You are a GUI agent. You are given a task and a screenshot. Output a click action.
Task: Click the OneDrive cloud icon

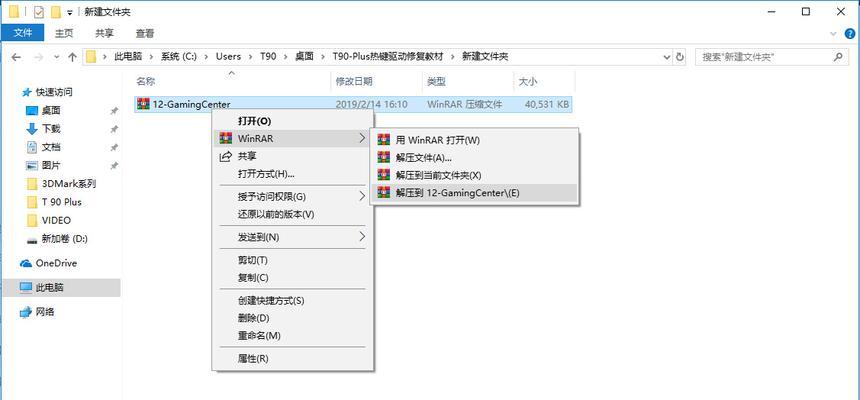click(26, 263)
